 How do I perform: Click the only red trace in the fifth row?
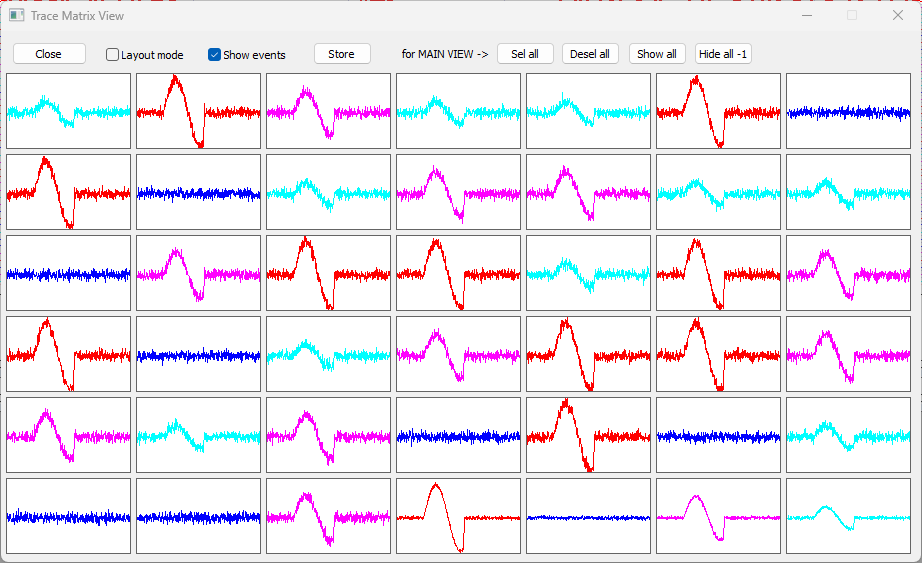pos(588,435)
